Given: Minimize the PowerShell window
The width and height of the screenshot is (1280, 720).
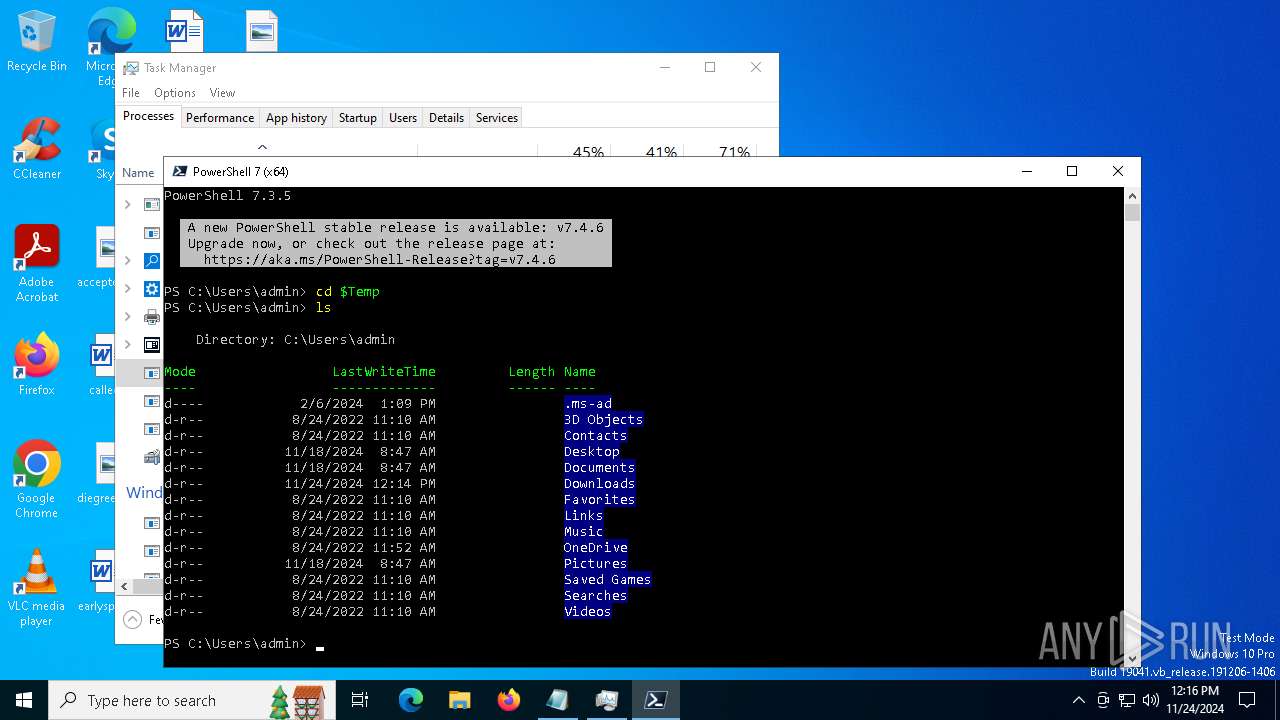Looking at the screenshot, I should (1026, 171).
